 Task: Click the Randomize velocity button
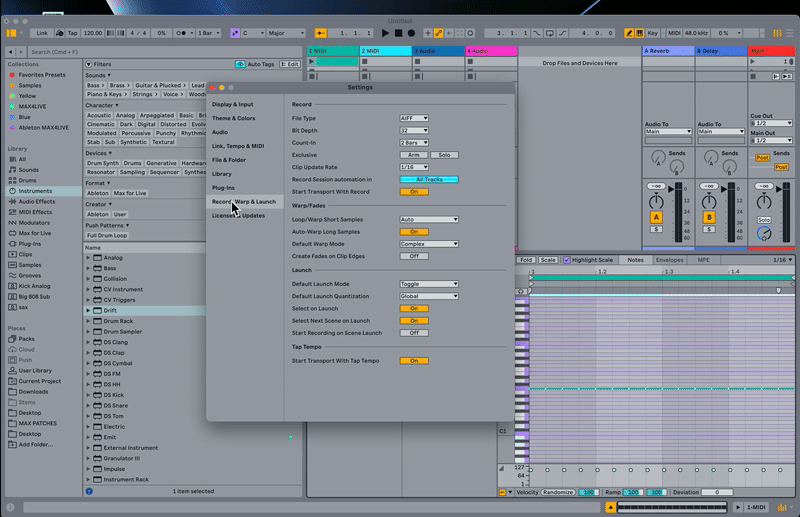pyautogui.click(x=558, y=492)
